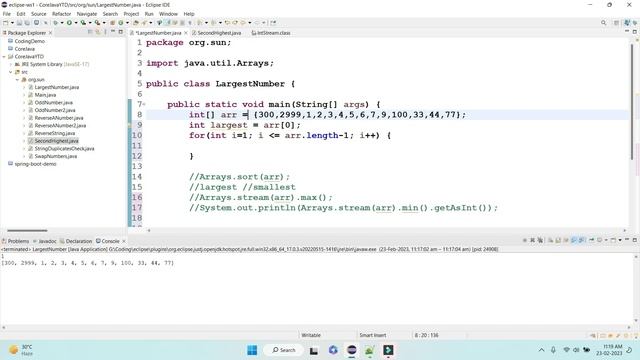Switch to the Problems tab
The height and width of the screenshot is (360, 640).
[x=16, y=241]
